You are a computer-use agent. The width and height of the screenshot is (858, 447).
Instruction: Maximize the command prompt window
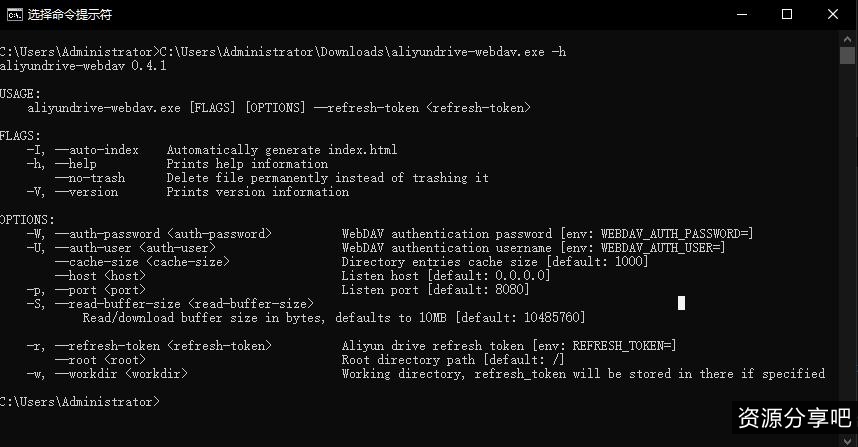787,14
